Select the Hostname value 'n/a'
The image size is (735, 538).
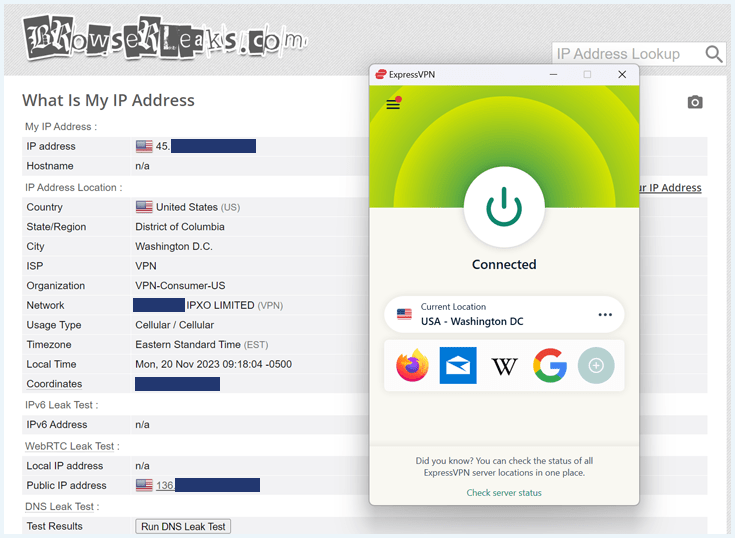pos(142,166)
